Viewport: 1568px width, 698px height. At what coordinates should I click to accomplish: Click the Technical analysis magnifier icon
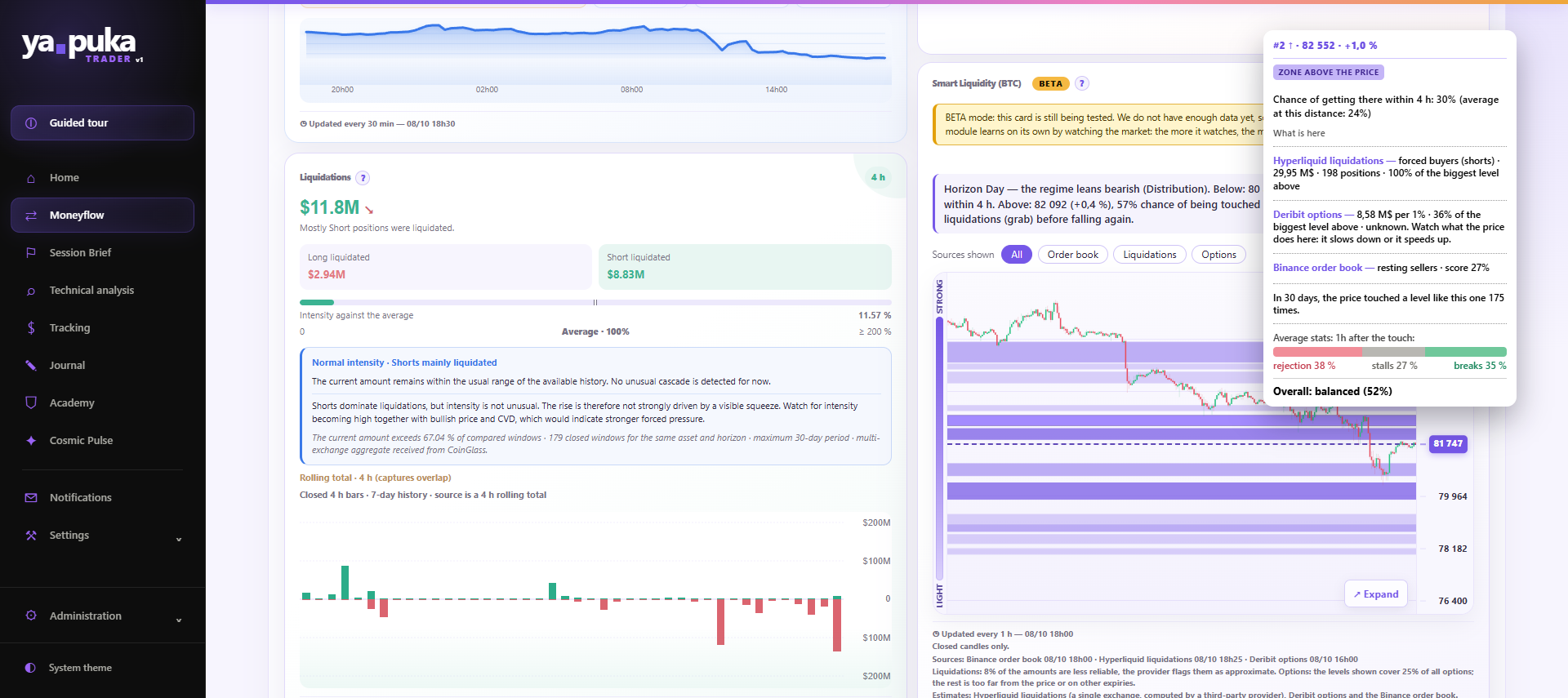coord(31,291)
